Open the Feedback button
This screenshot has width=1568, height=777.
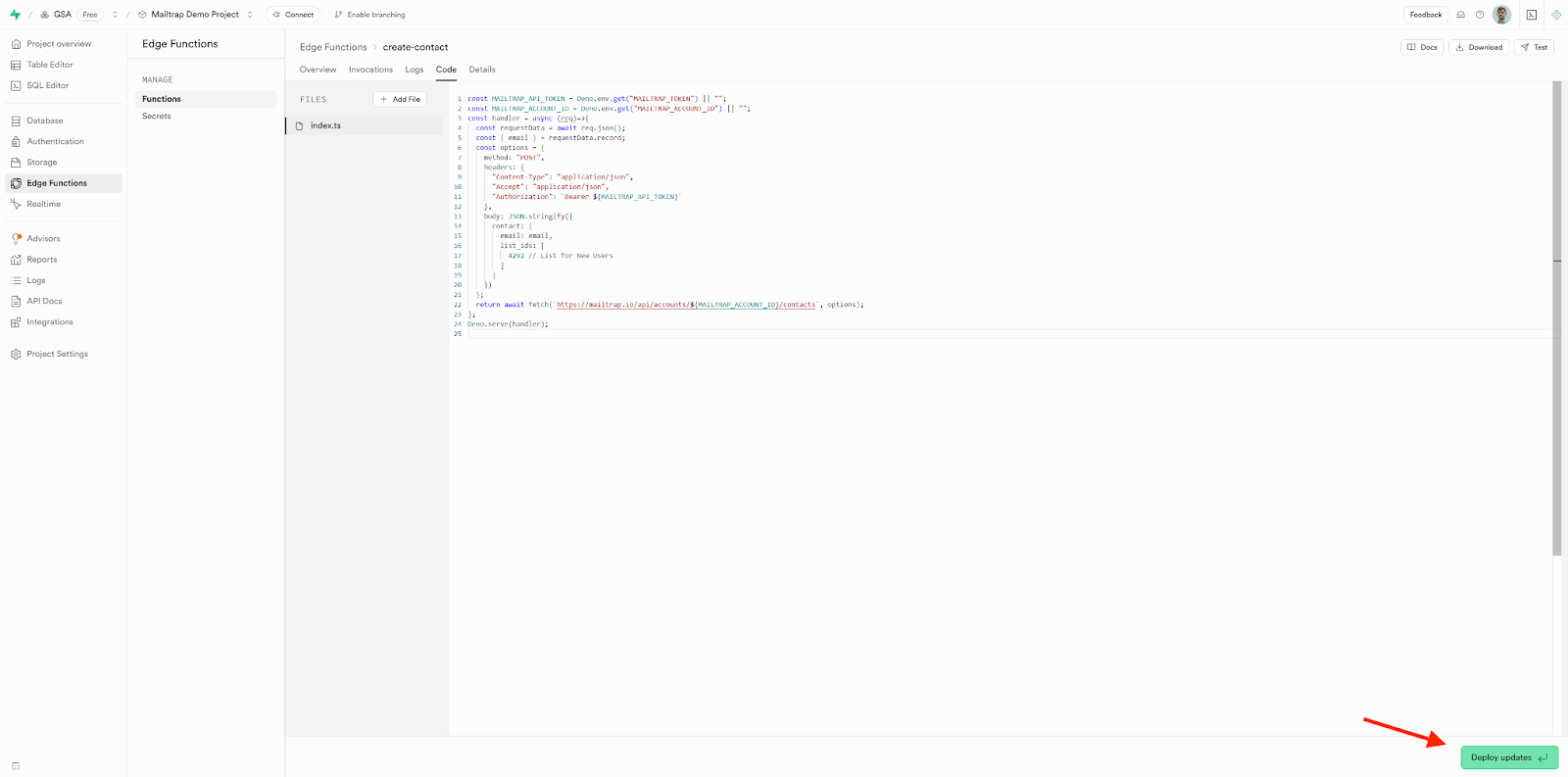point(1426,15)
